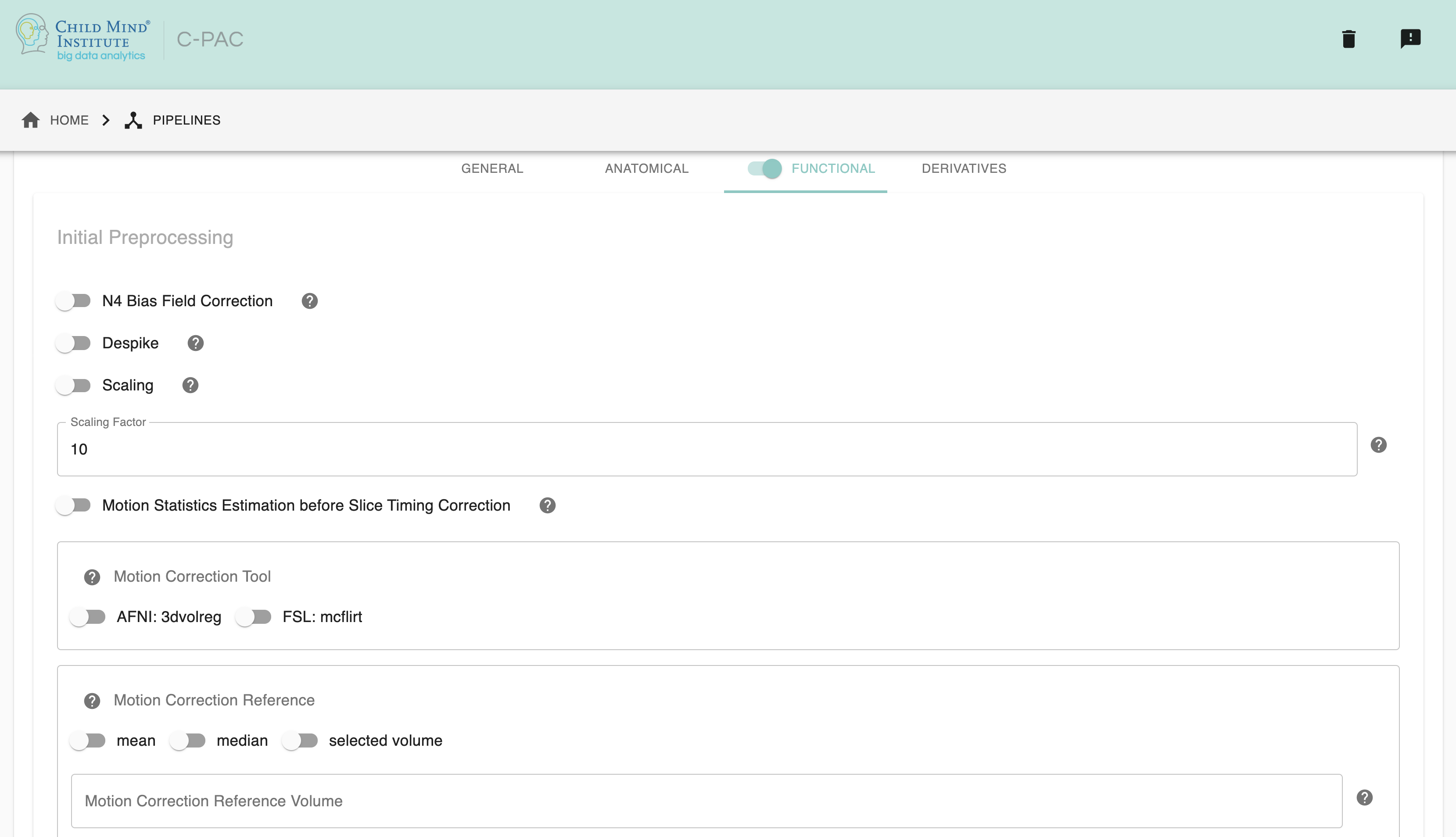Open the feedback icon in header
The width and height of the screenshot is (1456, 837).
pos(1410,39)
